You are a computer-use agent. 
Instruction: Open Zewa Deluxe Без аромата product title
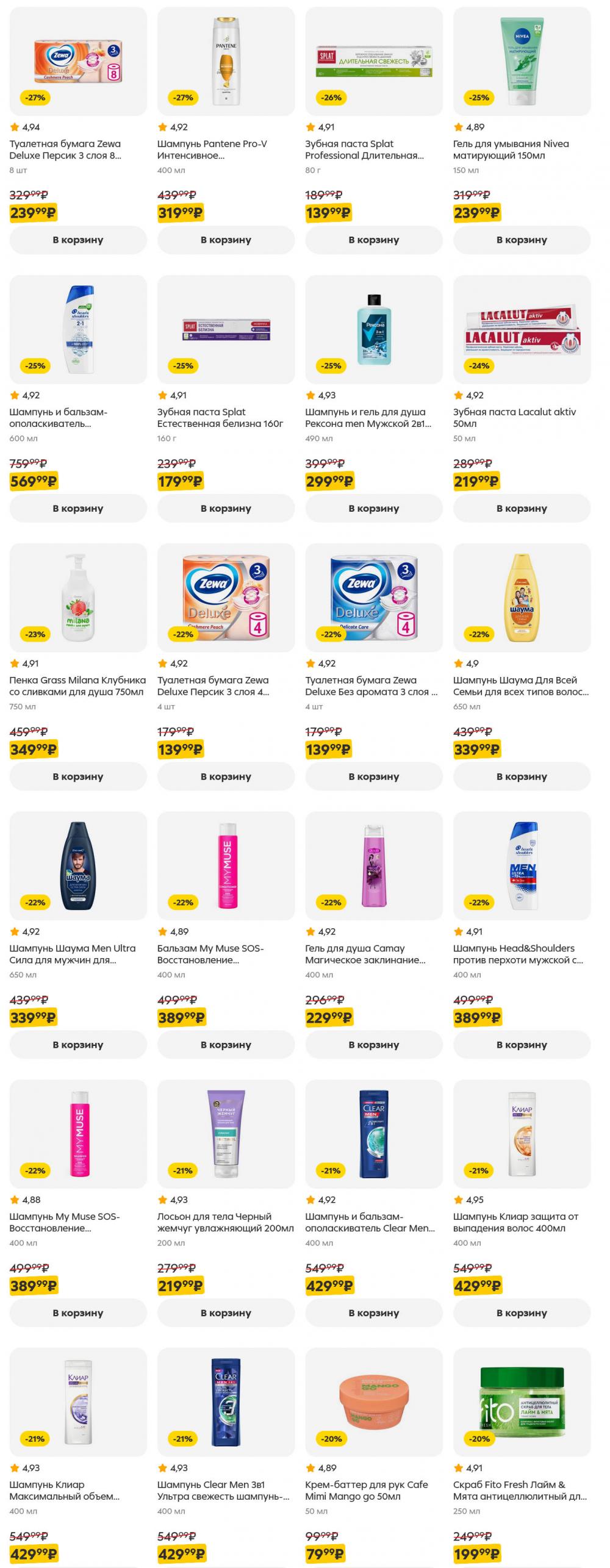(371, 686)
